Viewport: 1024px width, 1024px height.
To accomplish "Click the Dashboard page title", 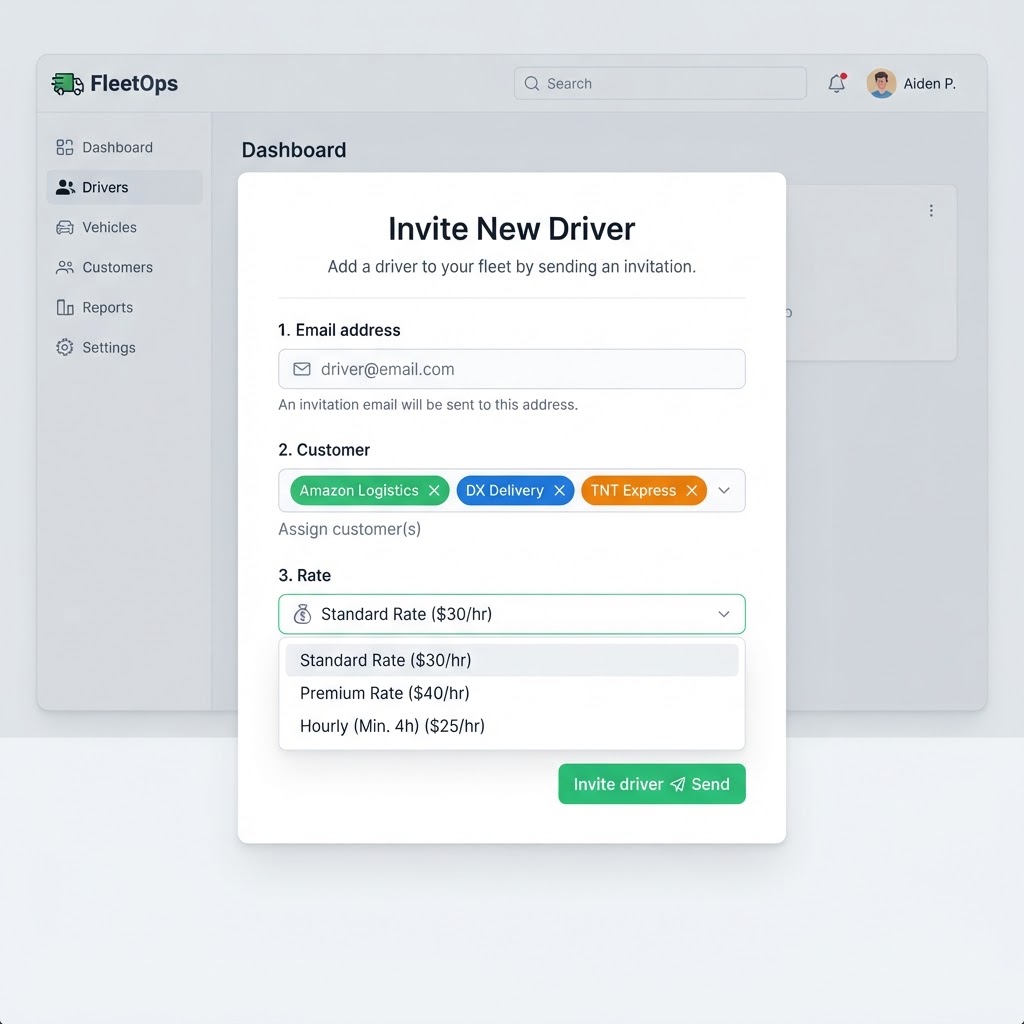I will point(294,150).
